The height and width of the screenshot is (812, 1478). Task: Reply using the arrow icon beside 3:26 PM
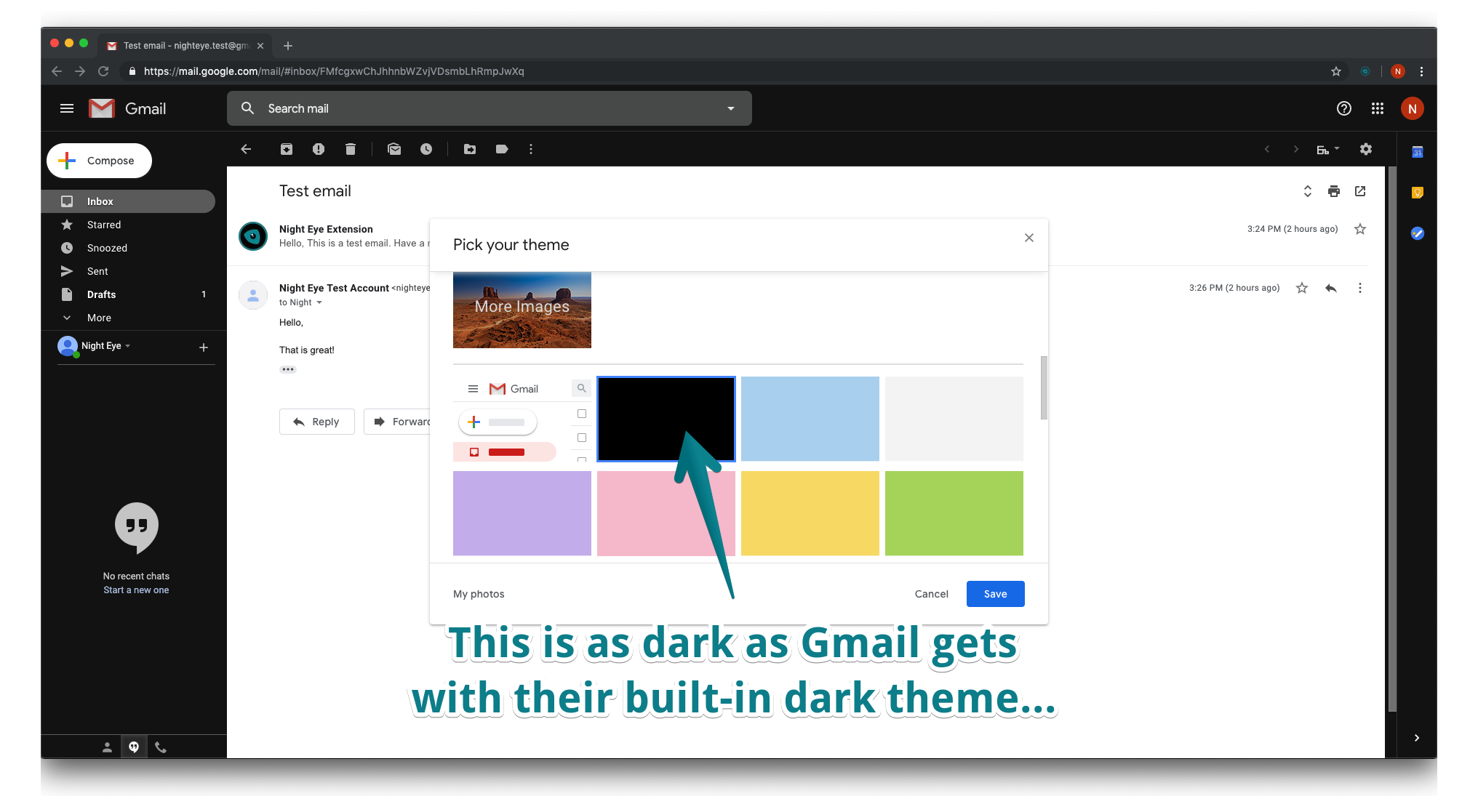pos(1331,288)
